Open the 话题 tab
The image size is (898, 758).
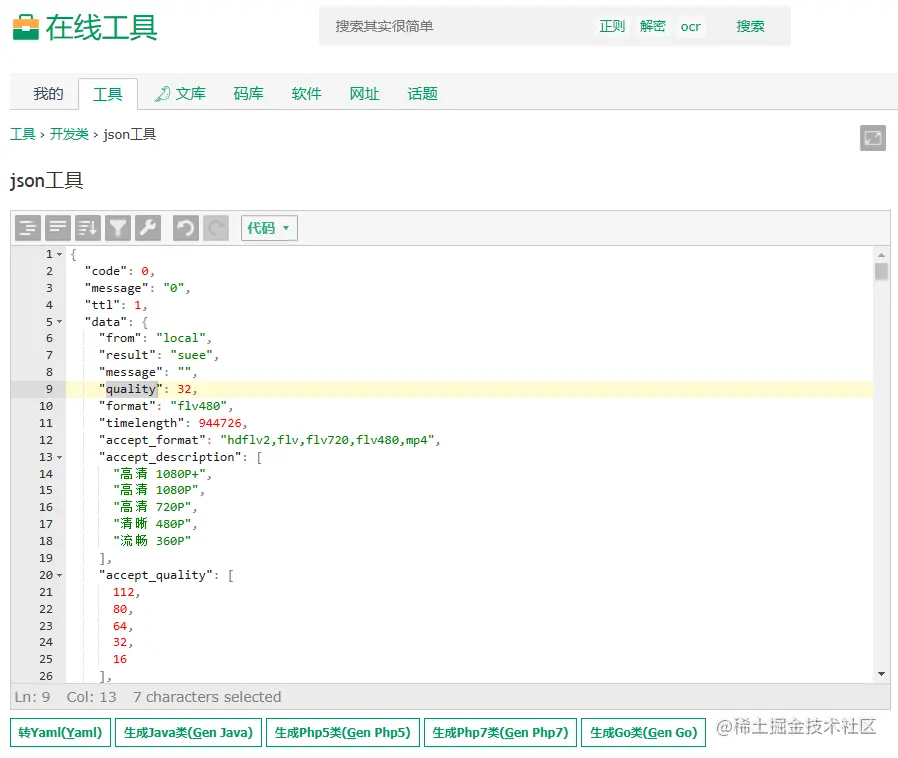(x=423, y=94)
